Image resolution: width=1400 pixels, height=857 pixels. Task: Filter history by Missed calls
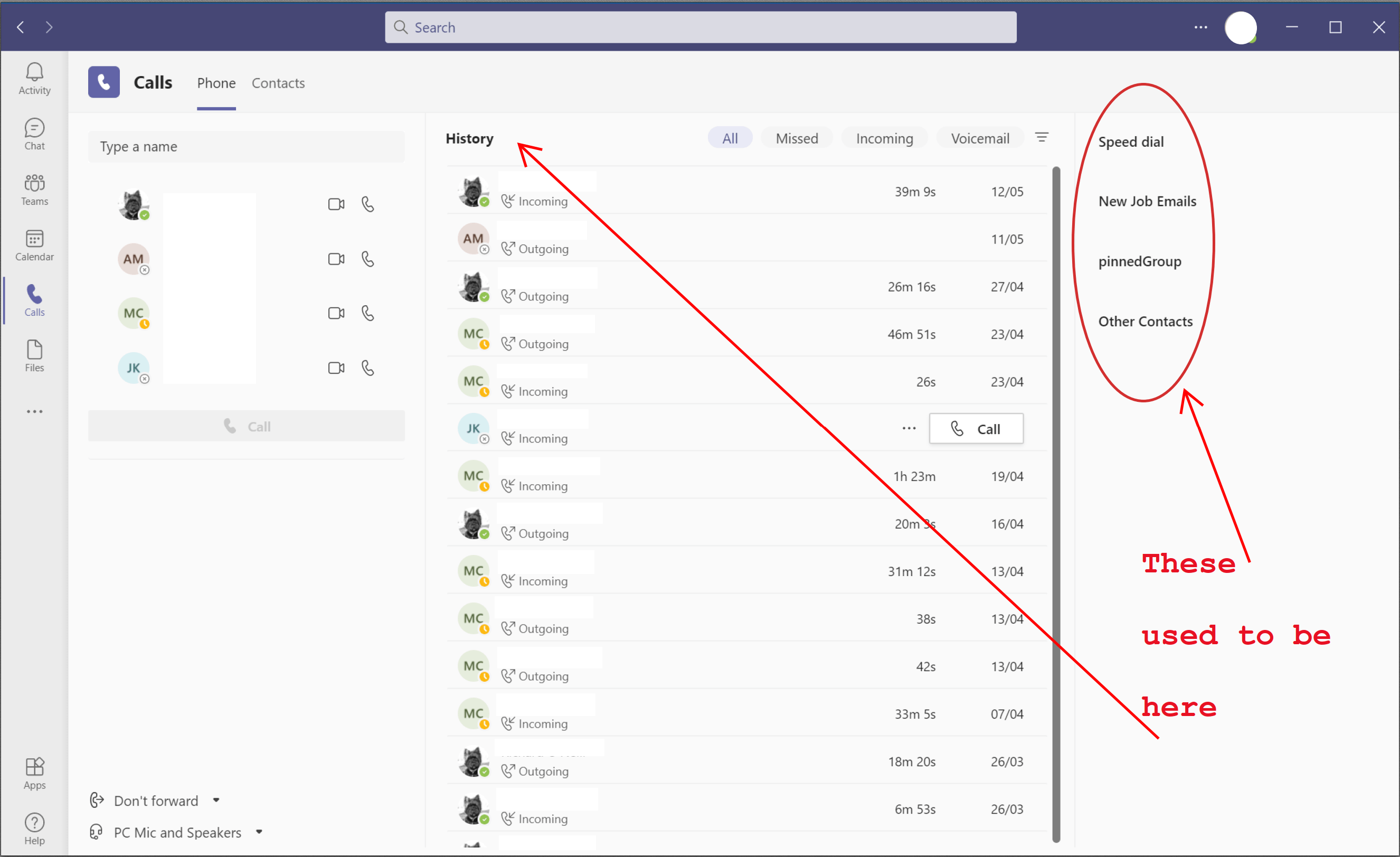pyautogui.click(x=797, y=138)
